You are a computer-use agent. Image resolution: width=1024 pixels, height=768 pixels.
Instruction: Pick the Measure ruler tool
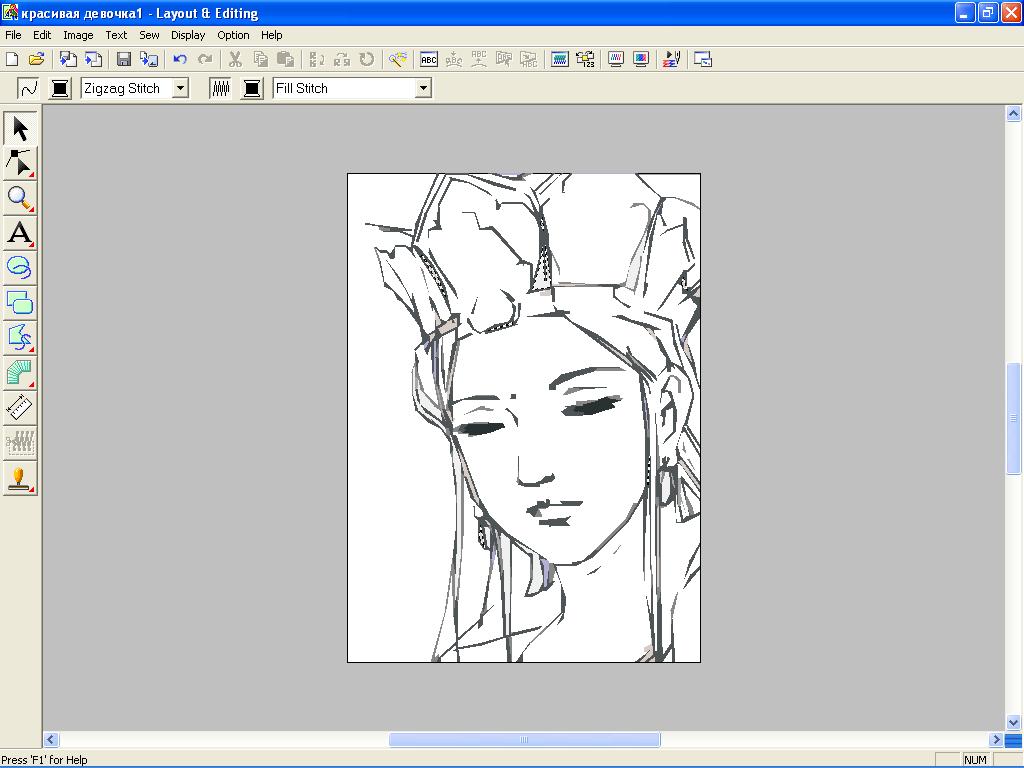20,407
